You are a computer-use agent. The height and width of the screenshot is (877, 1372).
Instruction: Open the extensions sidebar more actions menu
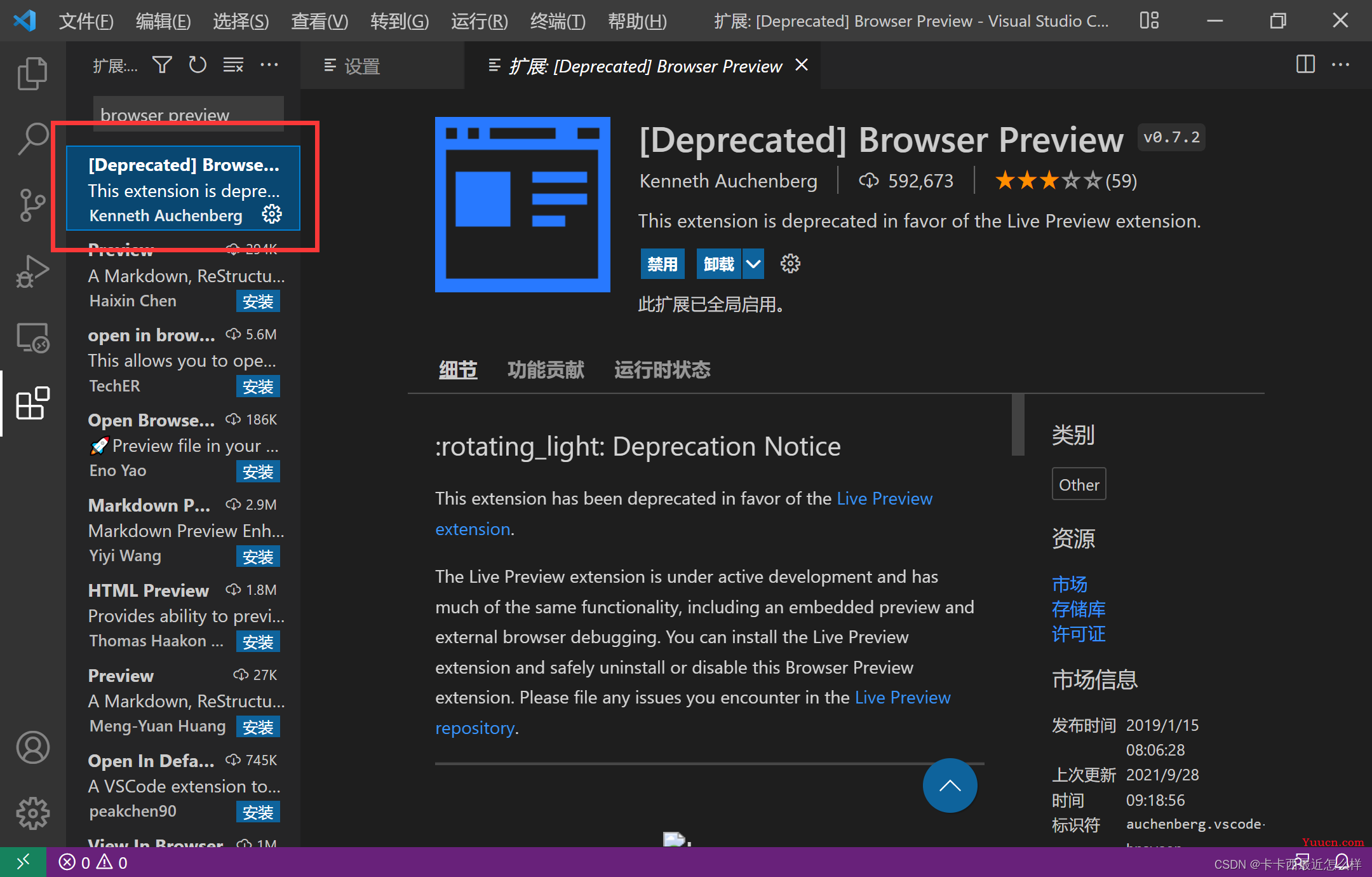(269, 65)
